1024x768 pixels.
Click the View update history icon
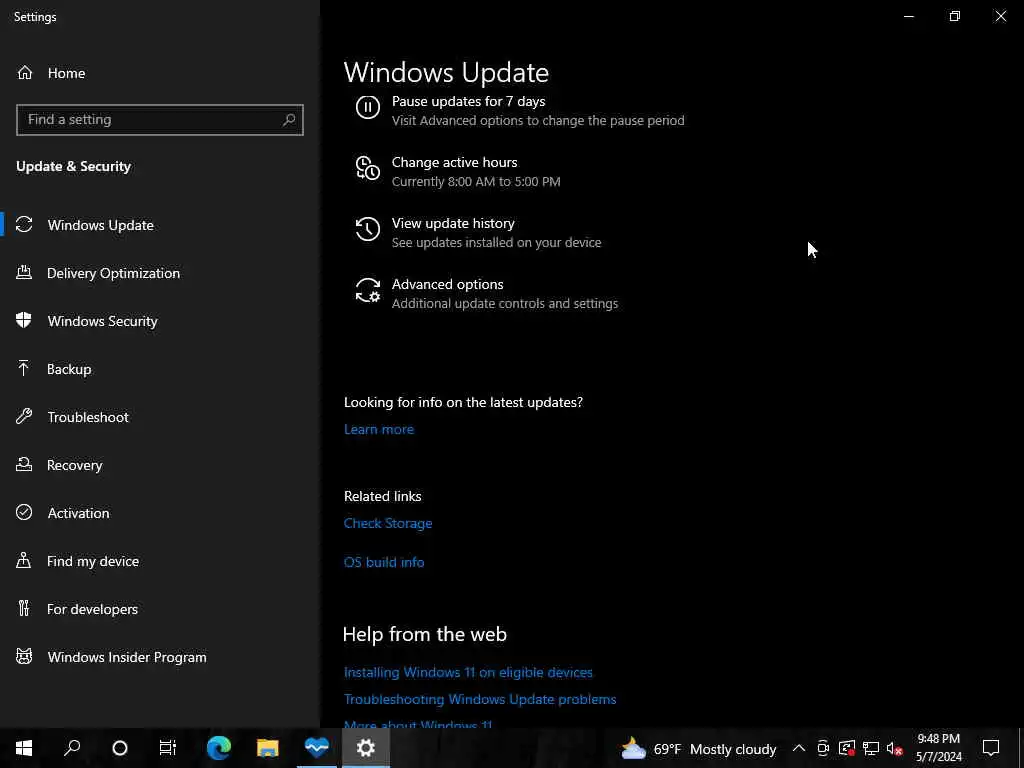coord(368,229)
